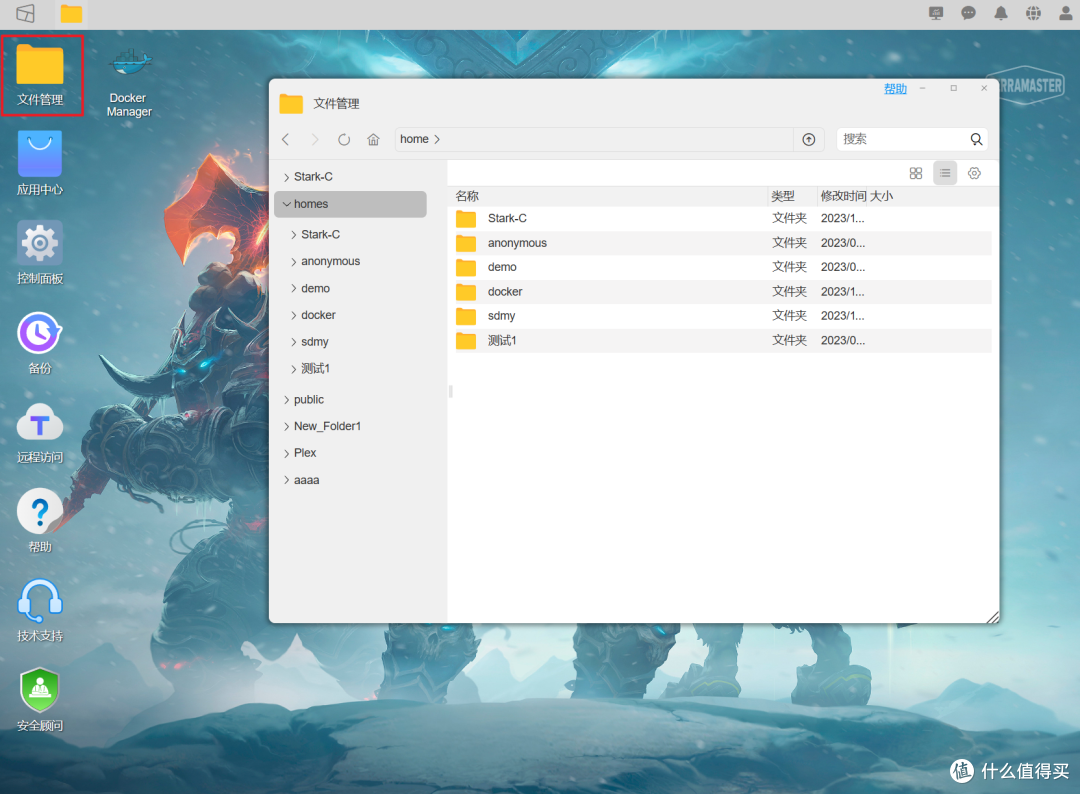Viewport: 1080px width, 794px height.
Task: Open the 安全顾问 shield icon
Action: pos(40,699)
